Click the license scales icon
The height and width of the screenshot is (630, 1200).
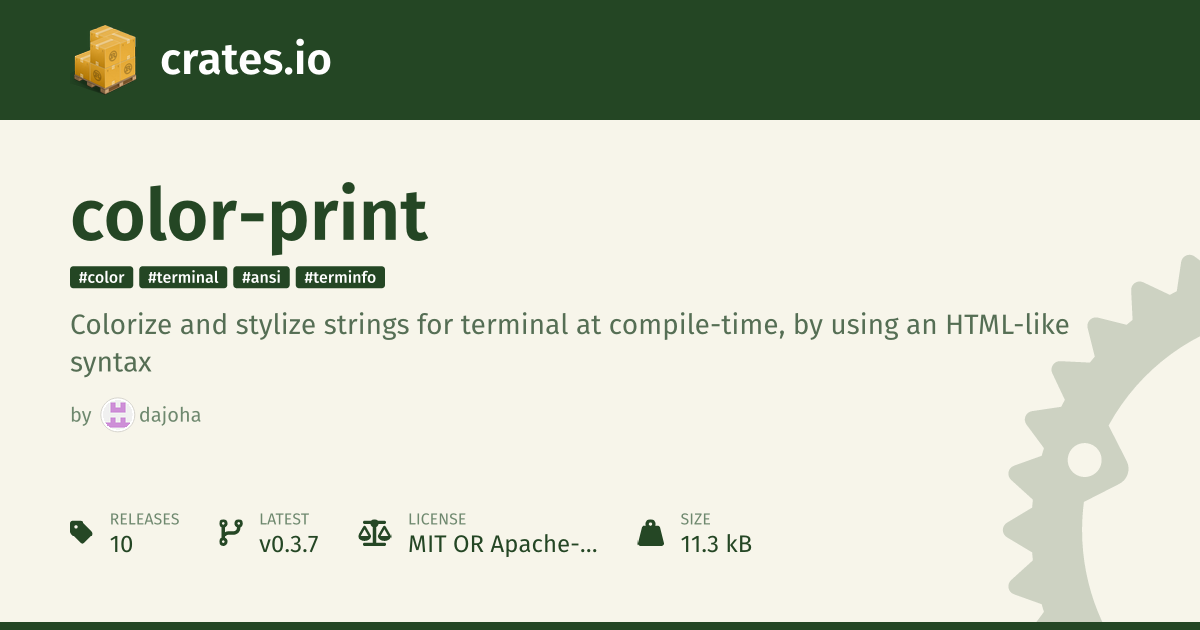coord(375,532)
